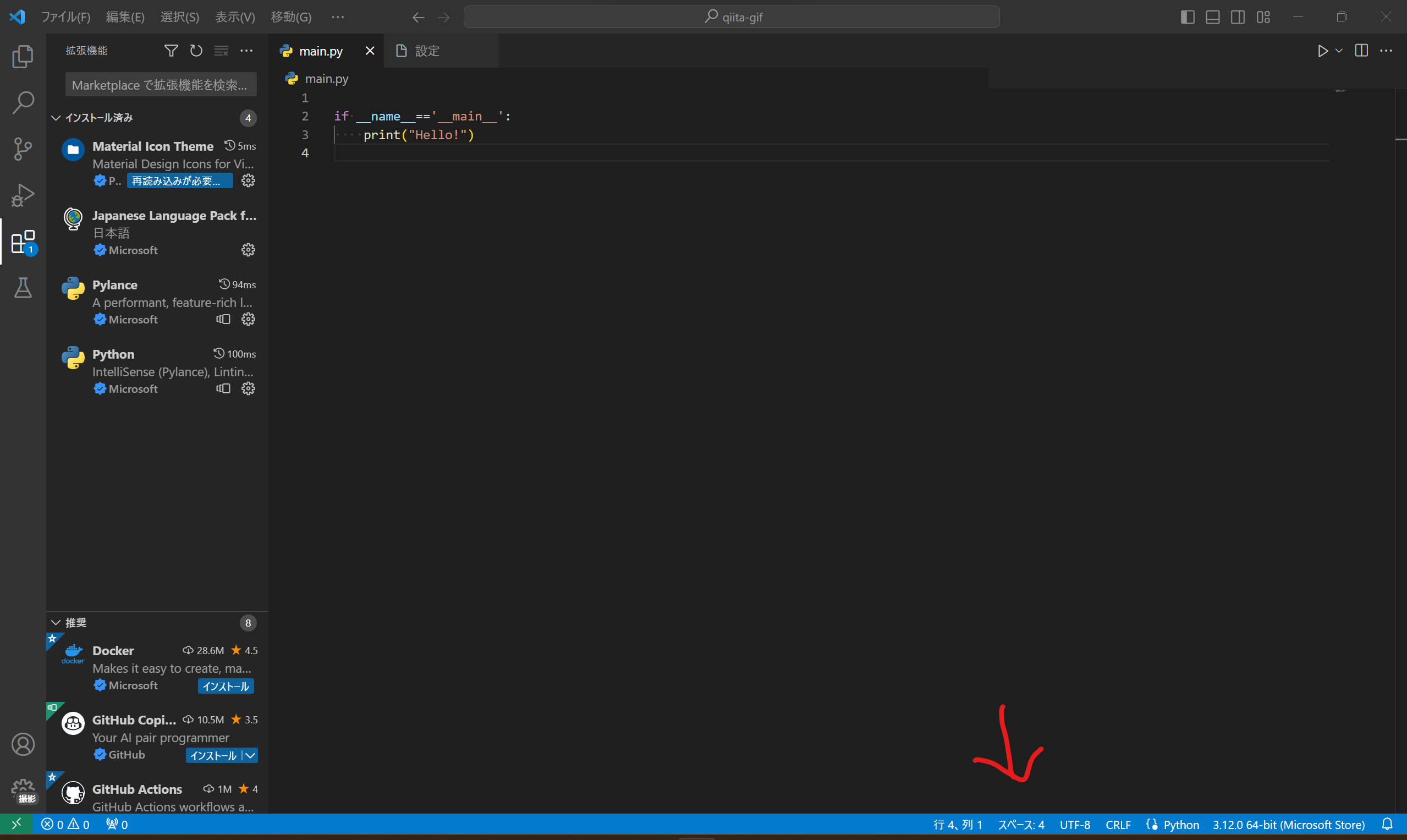
Task: Open dropdown arrow next to Run Python button
Action: (1339, 51)
